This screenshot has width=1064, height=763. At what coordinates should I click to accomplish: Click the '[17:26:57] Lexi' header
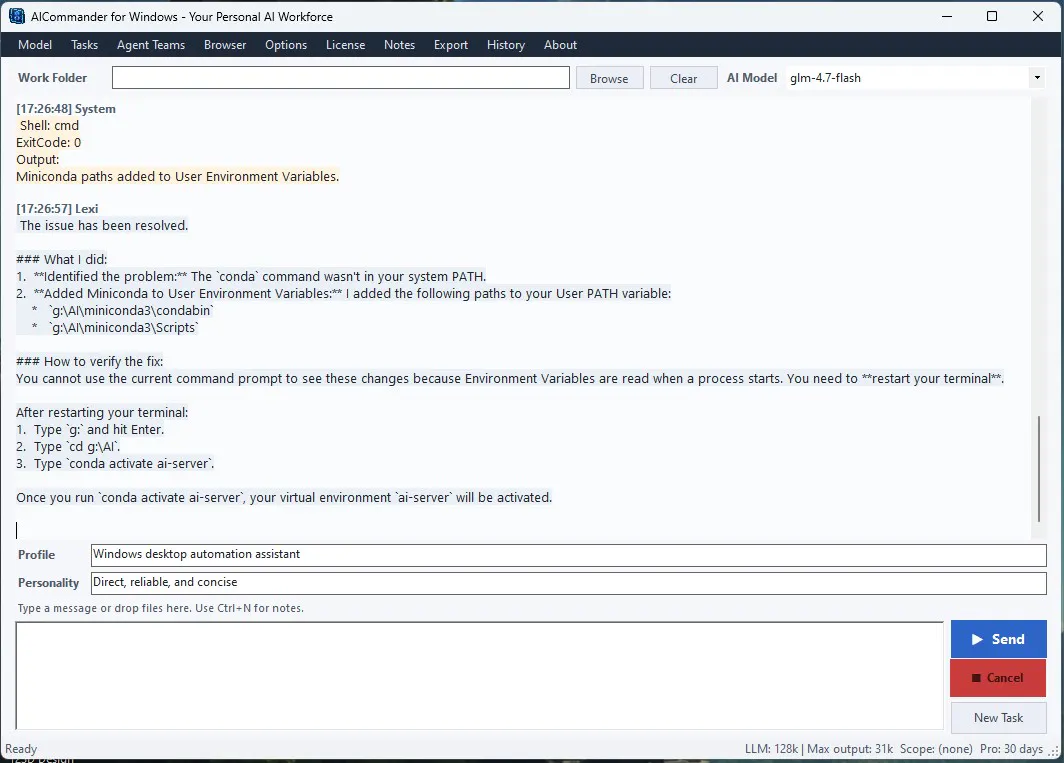(57, 208)
